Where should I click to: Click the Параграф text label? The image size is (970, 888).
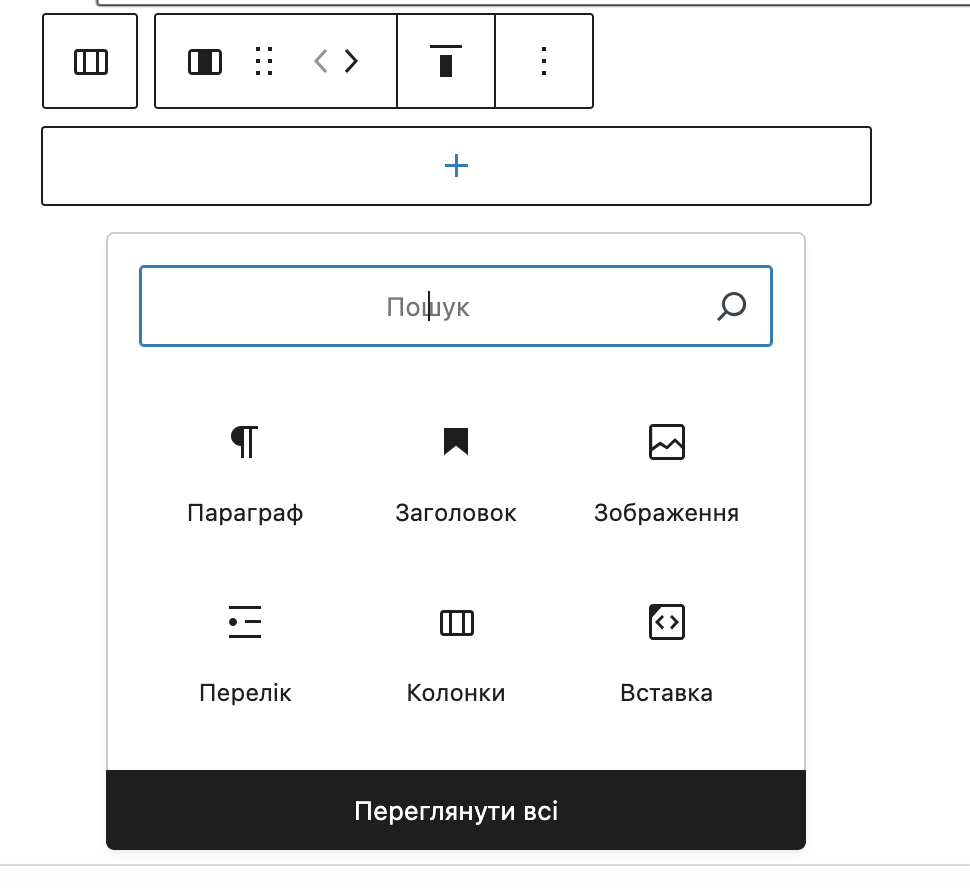[245, 514]
